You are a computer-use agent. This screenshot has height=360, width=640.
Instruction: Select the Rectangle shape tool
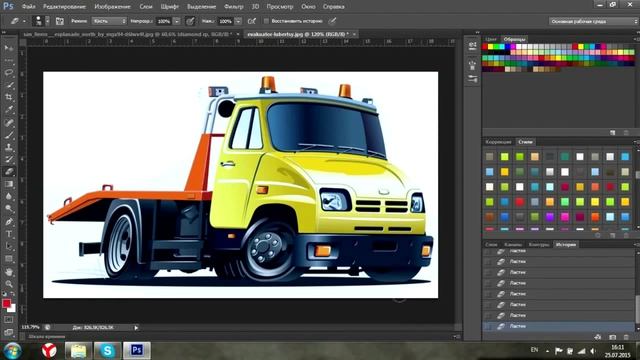9,259
